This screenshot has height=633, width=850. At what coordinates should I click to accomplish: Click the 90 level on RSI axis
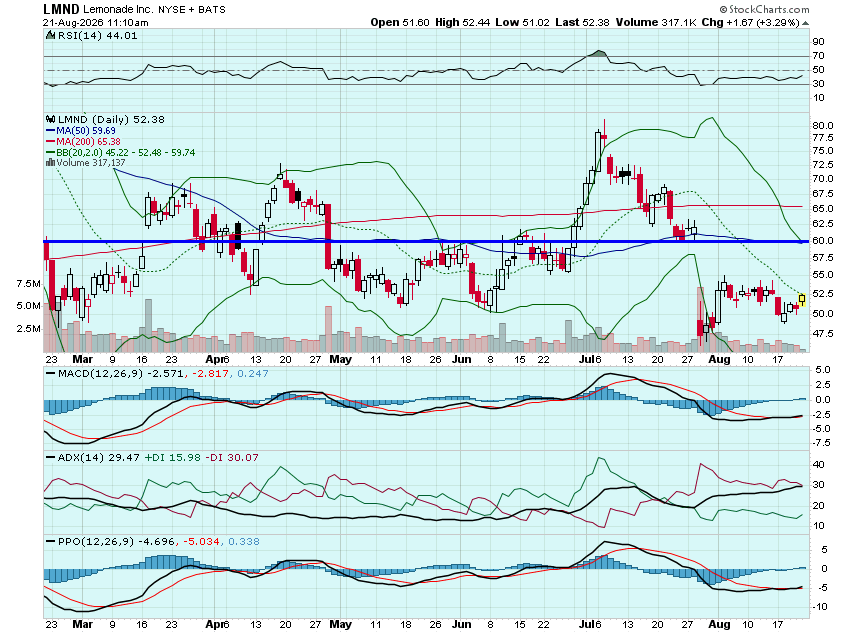point(819,42)
